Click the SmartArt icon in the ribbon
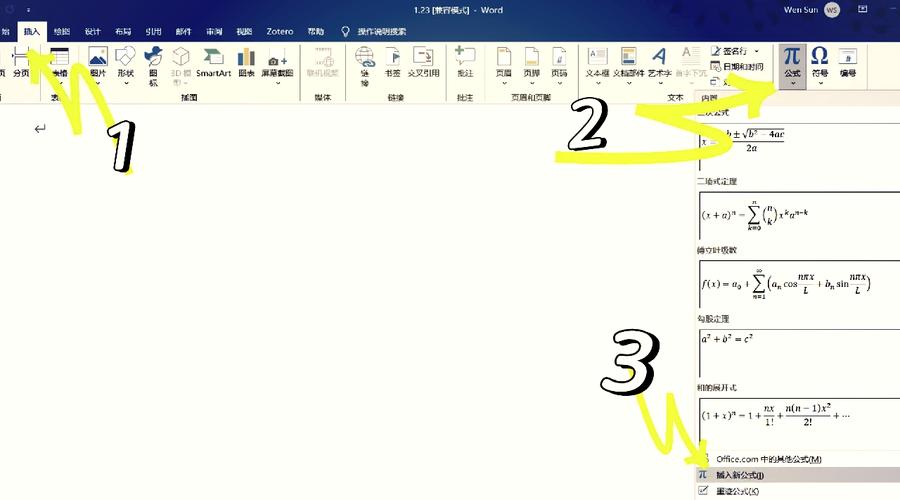900x500 pixels. point(214,60)
